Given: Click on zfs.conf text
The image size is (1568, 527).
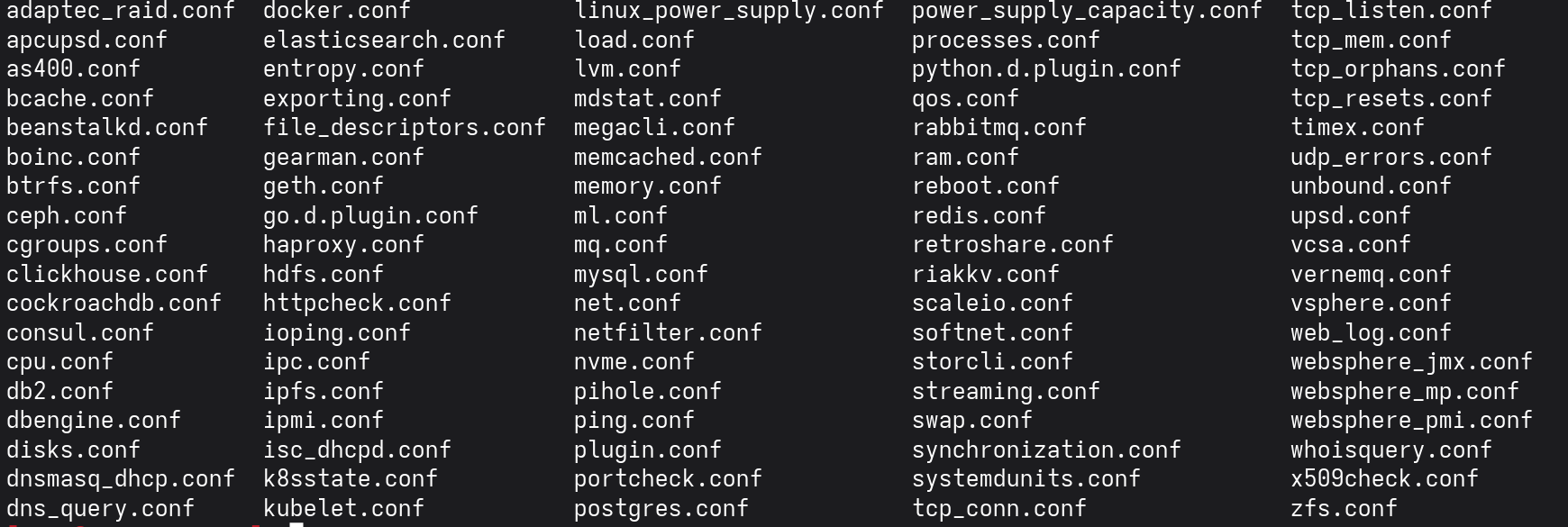Looking at the screenshot, I should point(1344,509).
